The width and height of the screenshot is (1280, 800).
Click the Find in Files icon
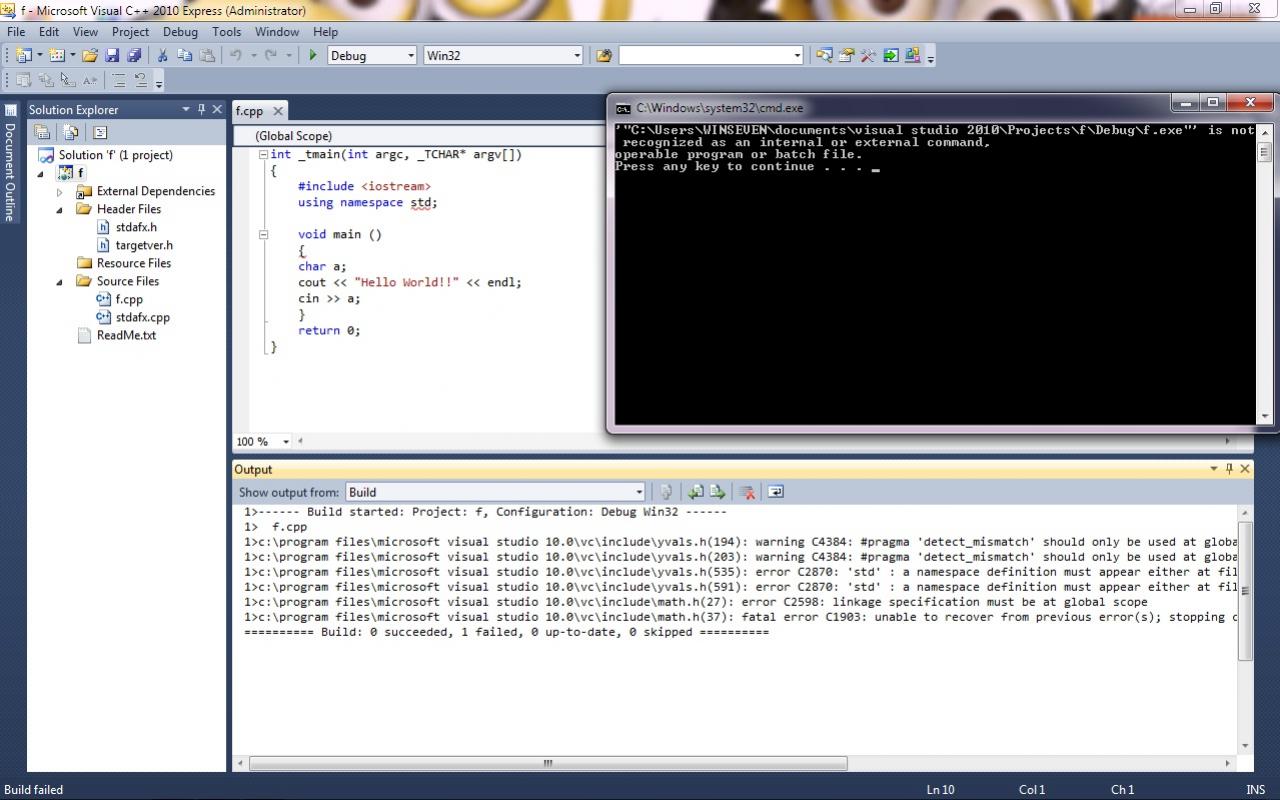[604, 56]
